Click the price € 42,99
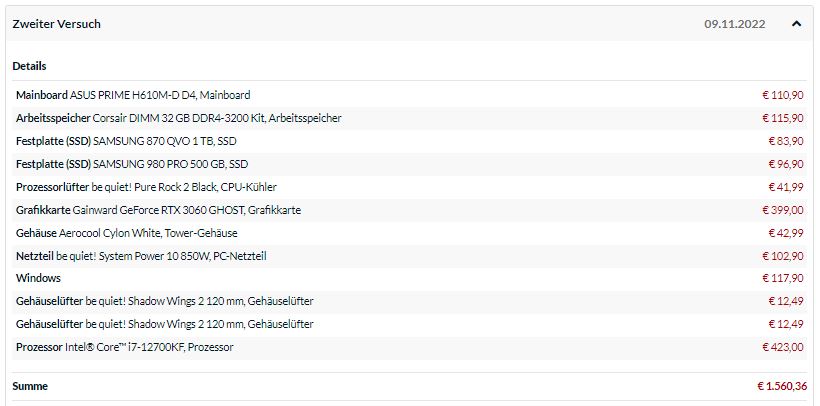 [x=786, y=233]
